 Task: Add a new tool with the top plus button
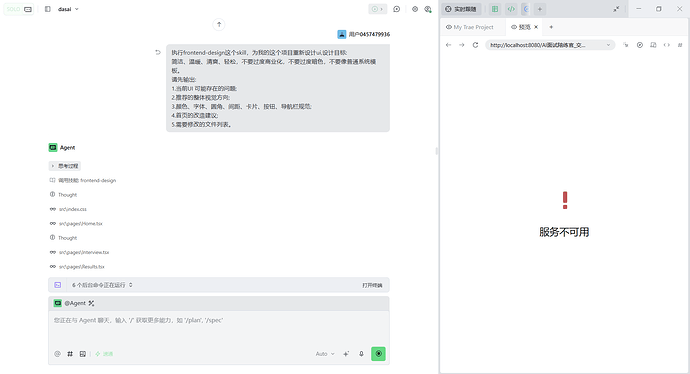tap(540, 9)
